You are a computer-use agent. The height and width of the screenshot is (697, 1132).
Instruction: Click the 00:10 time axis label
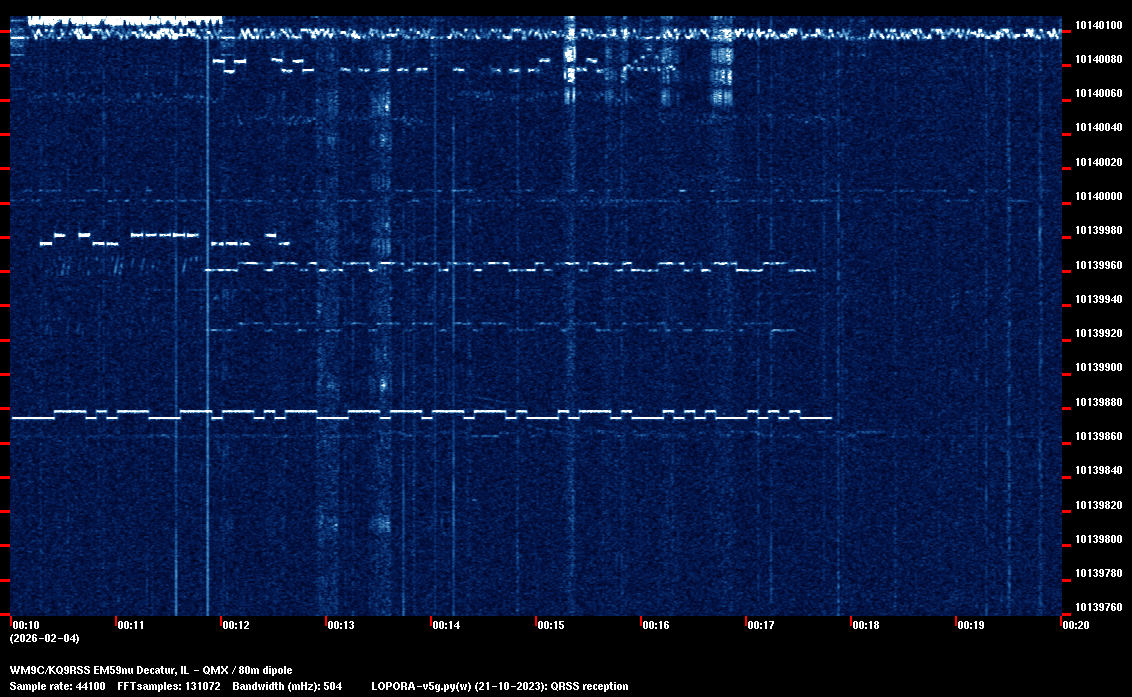click(25, 625)
